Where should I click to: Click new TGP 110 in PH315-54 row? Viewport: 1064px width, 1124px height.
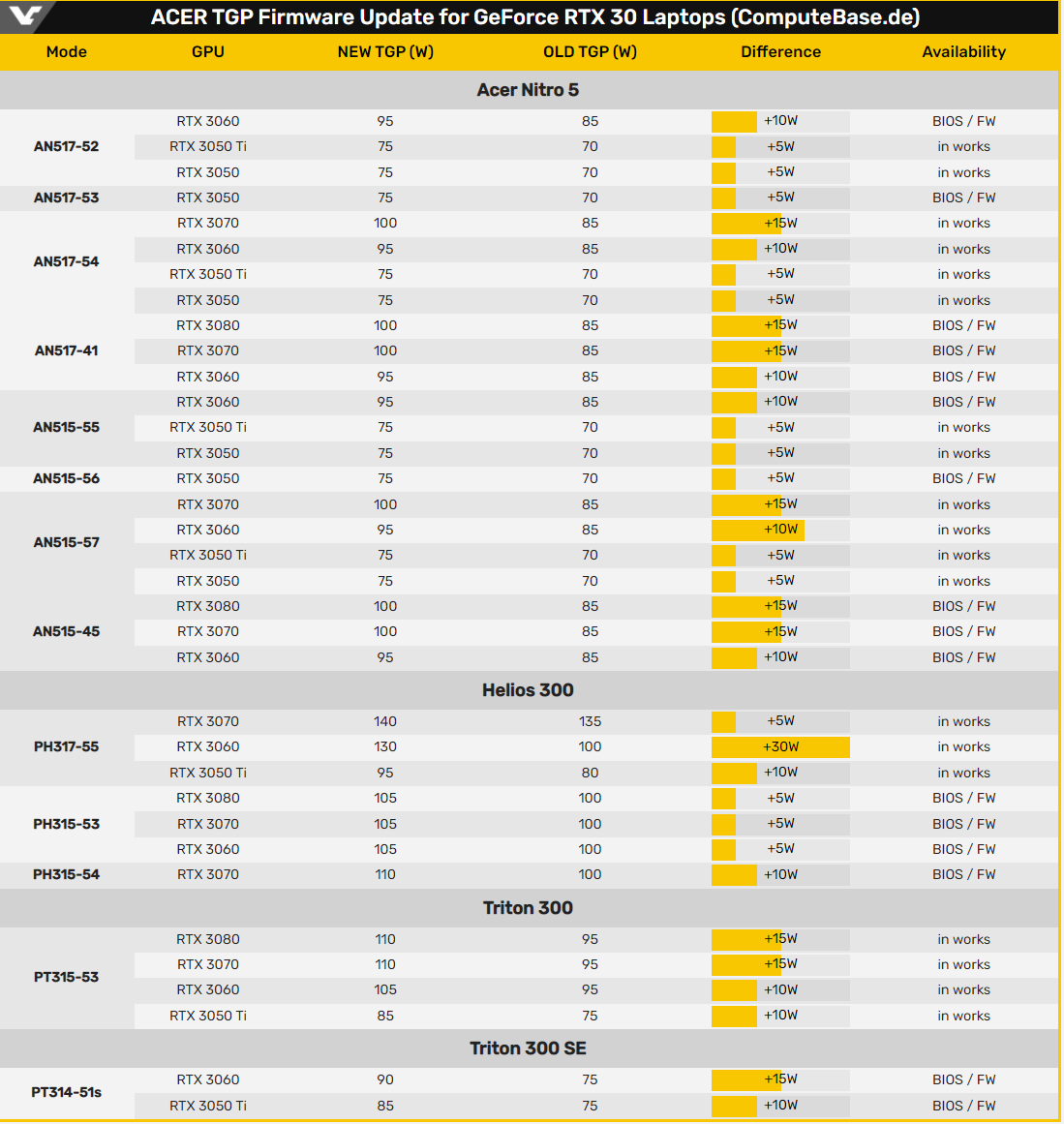pos(385,874)
